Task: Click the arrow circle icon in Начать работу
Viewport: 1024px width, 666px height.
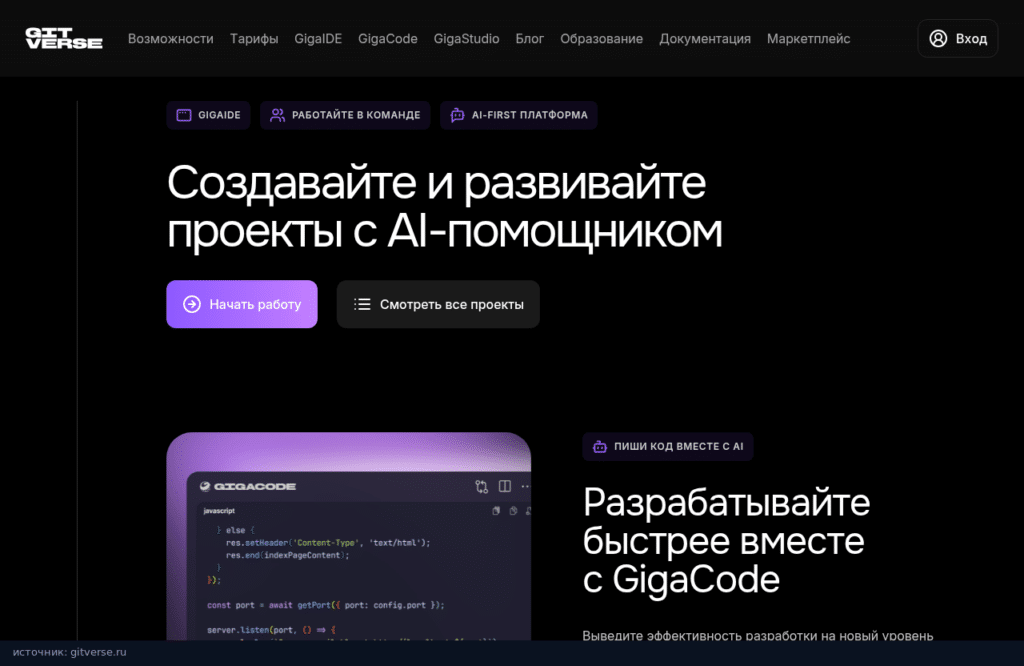Action: (192, 304)
